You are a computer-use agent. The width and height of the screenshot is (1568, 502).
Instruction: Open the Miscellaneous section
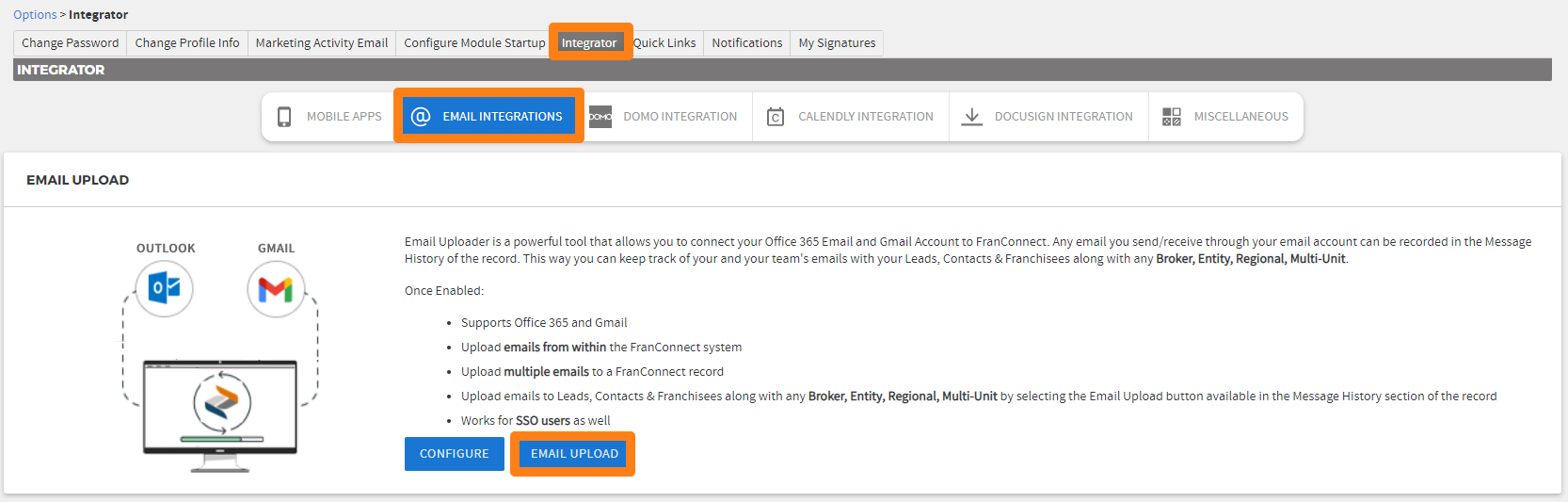(1225, 117)
